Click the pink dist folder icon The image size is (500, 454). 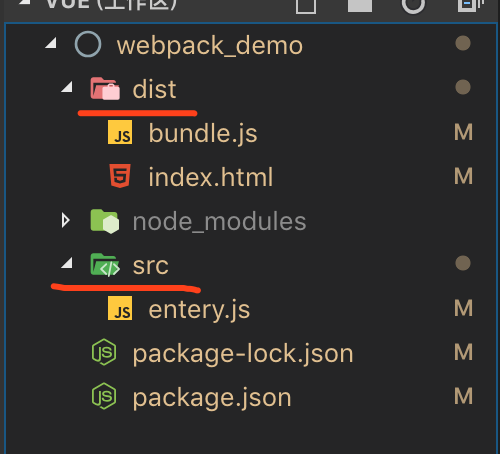(x=105, y=89)
